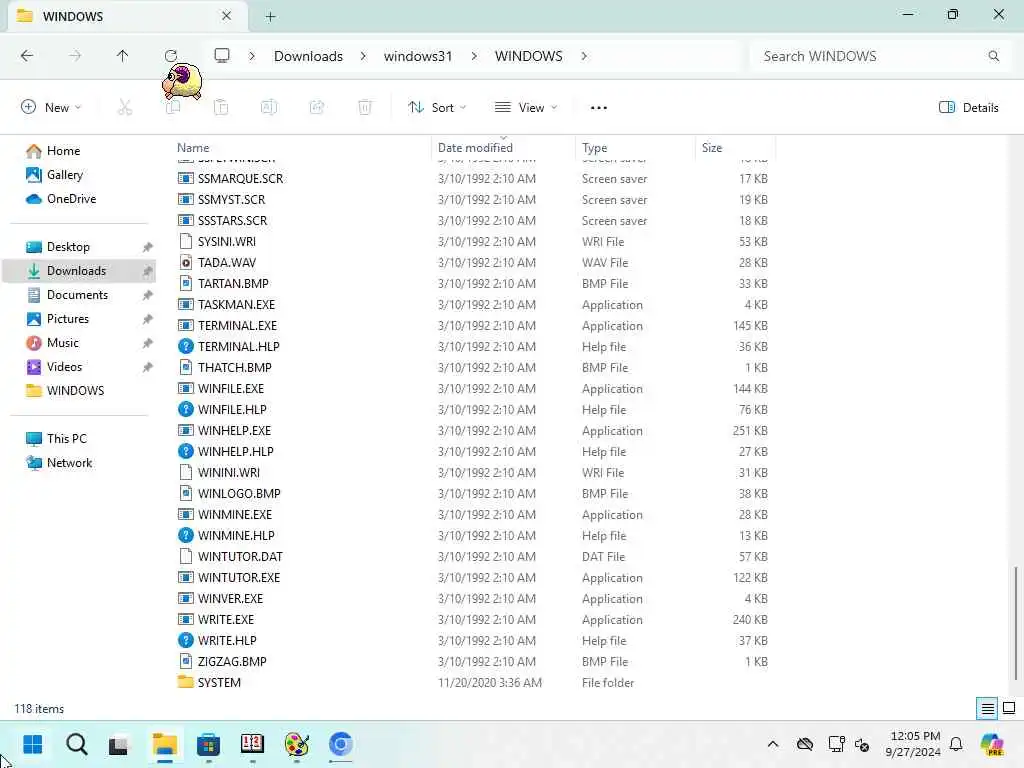Click the Rename toolbar icon
The height and width of the screenshot is (768, 1024).
[x=268, y=108]
